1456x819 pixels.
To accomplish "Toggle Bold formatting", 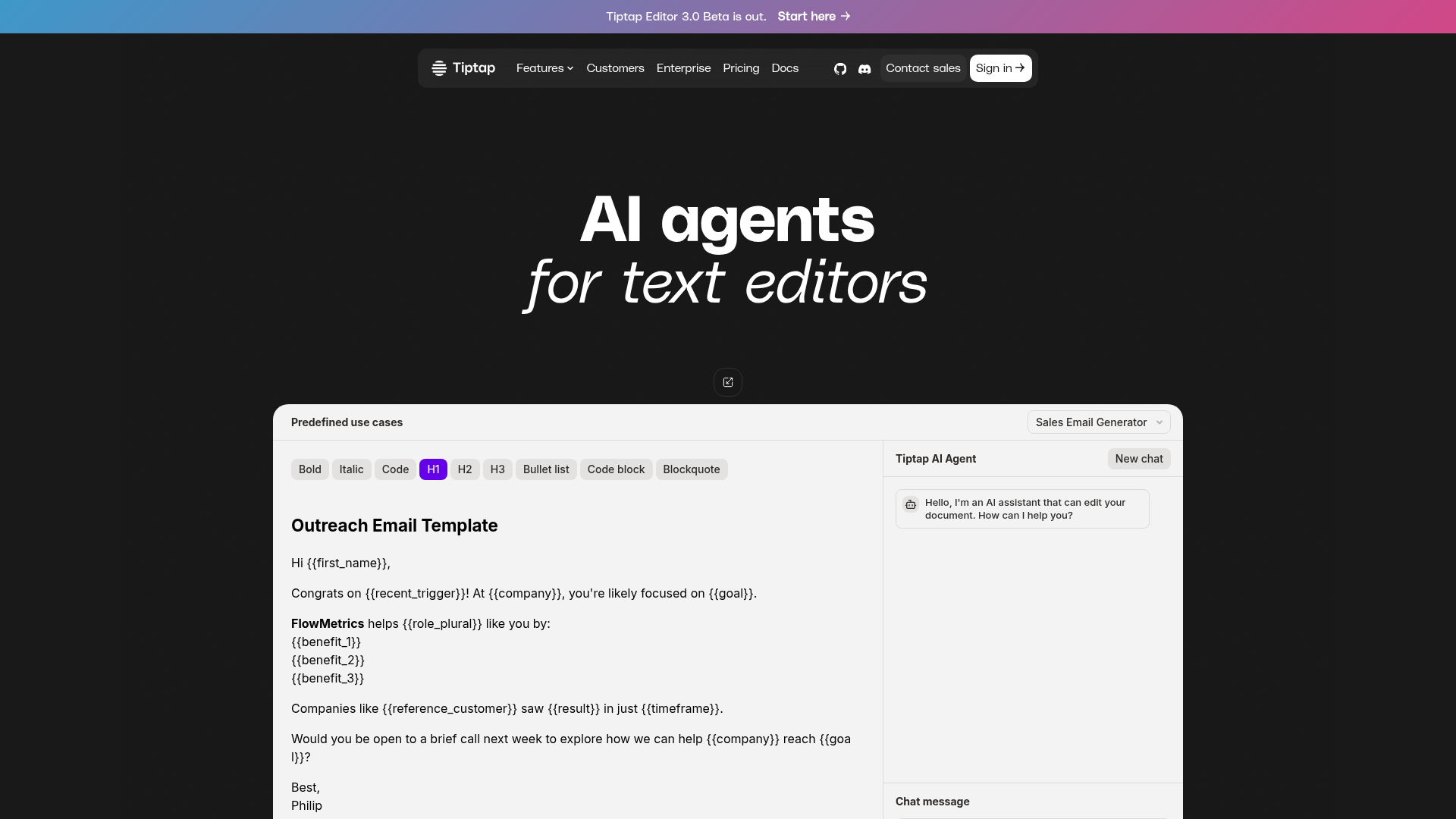I will point(309,469).
